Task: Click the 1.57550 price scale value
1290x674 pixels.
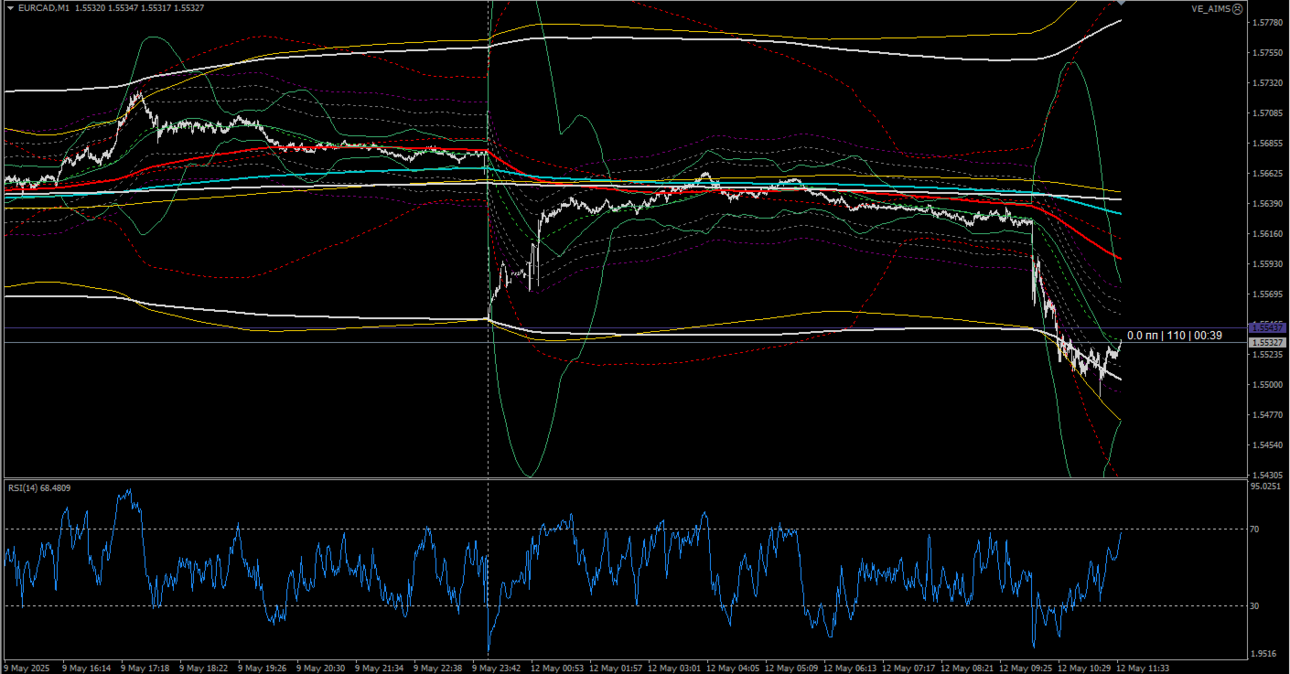Action: pyautogui.click(x=1268, y=53)
